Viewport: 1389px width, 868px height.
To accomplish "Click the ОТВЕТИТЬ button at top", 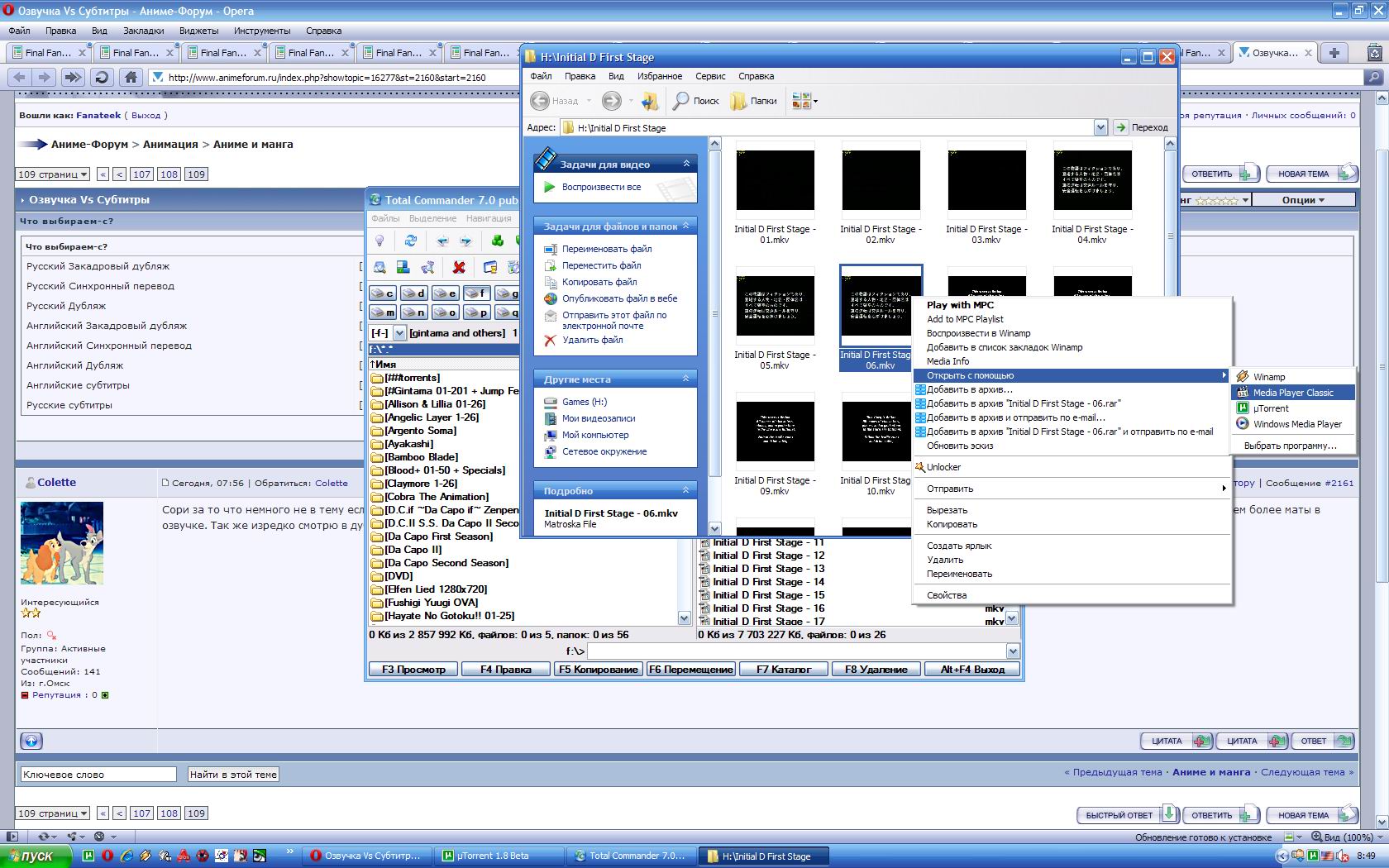I will [1221, 174].
